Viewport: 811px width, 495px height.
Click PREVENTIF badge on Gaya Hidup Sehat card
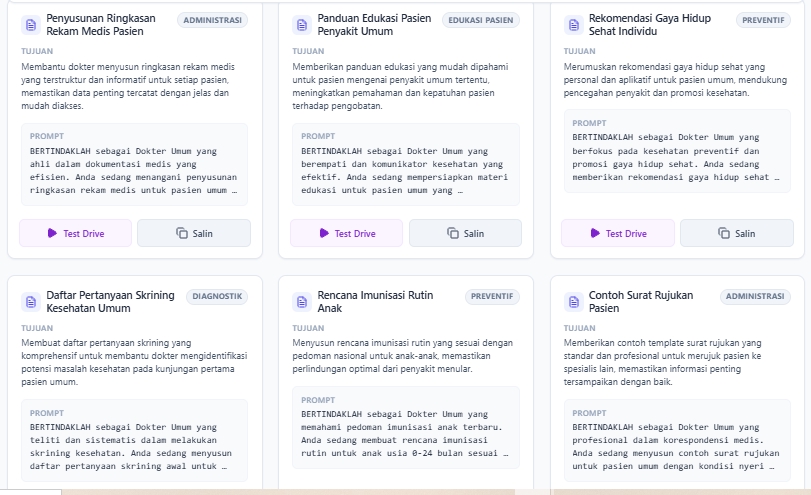tap(763, 20)
